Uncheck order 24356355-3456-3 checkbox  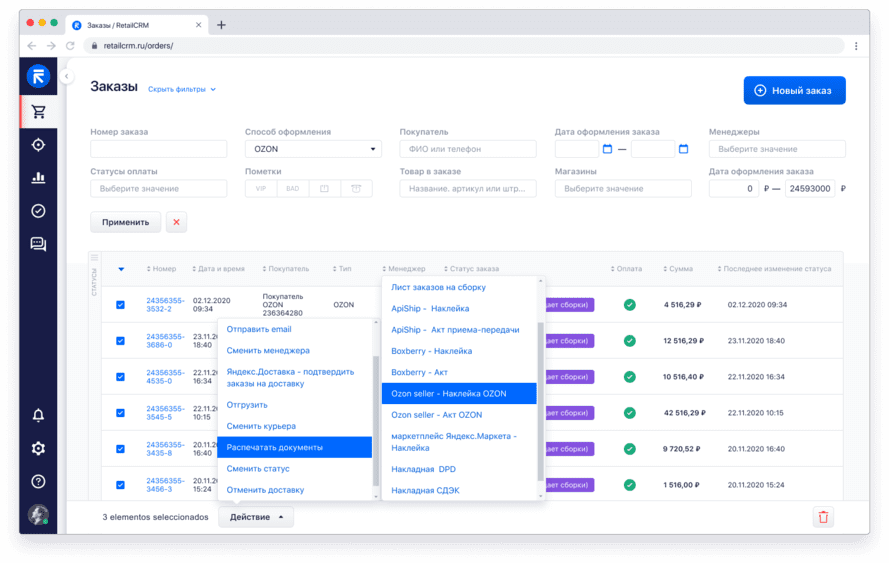tap(120, 485)
